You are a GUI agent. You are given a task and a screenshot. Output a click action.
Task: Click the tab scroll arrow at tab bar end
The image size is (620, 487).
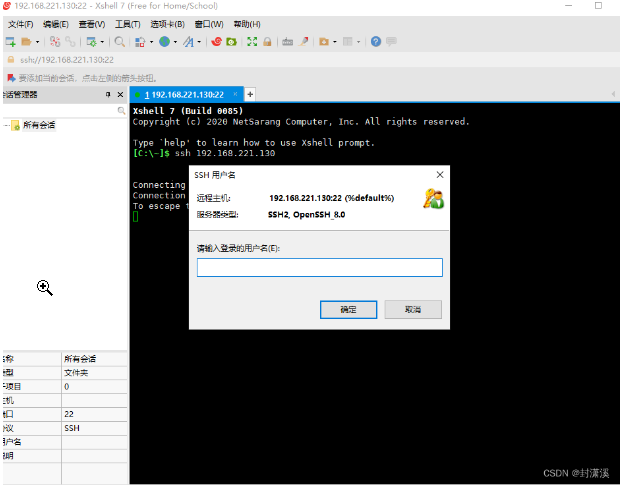613,94
